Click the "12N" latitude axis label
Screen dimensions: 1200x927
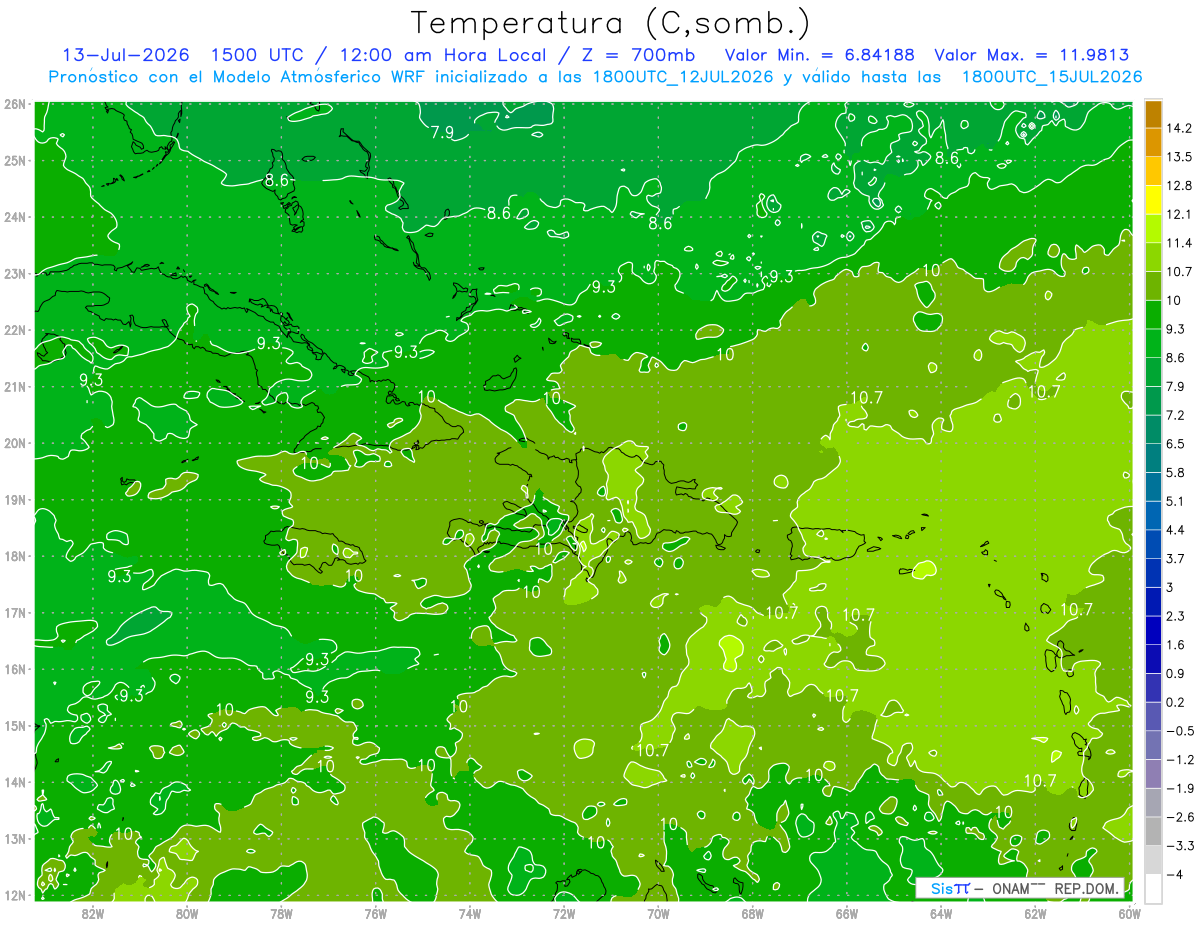(x=15, y=895)
